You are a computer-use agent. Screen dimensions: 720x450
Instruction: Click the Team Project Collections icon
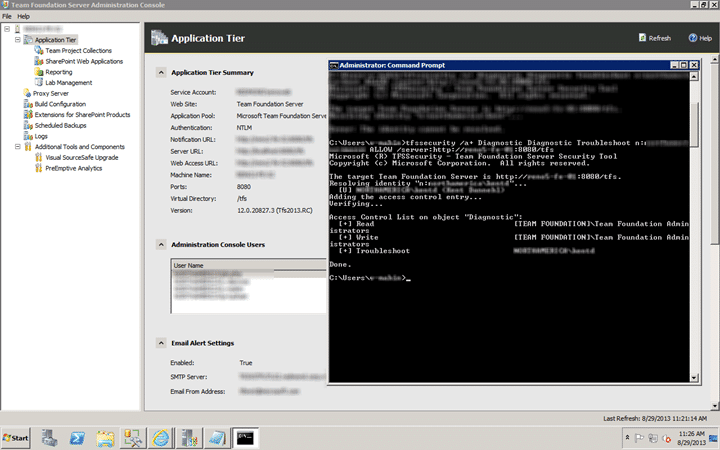click(39, 51)
